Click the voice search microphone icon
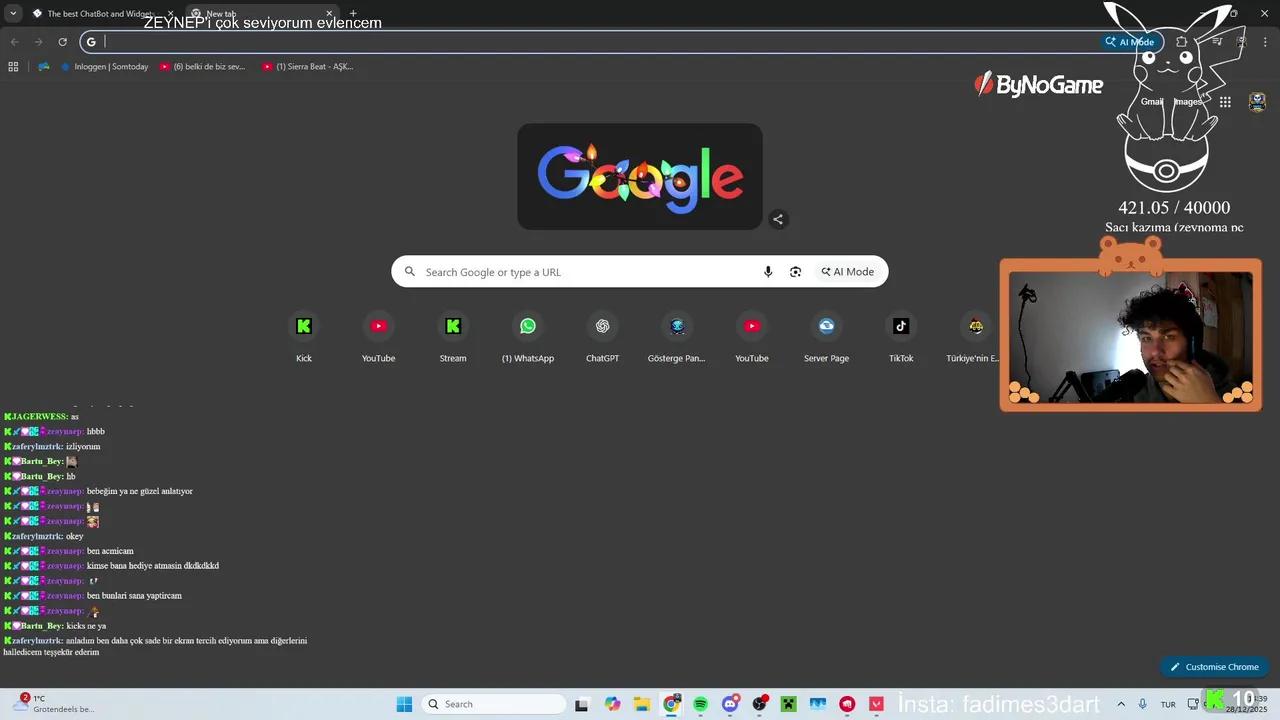The height and width of the screenshot is (720, 1280). pyautogui.click(x=768, y=272)
